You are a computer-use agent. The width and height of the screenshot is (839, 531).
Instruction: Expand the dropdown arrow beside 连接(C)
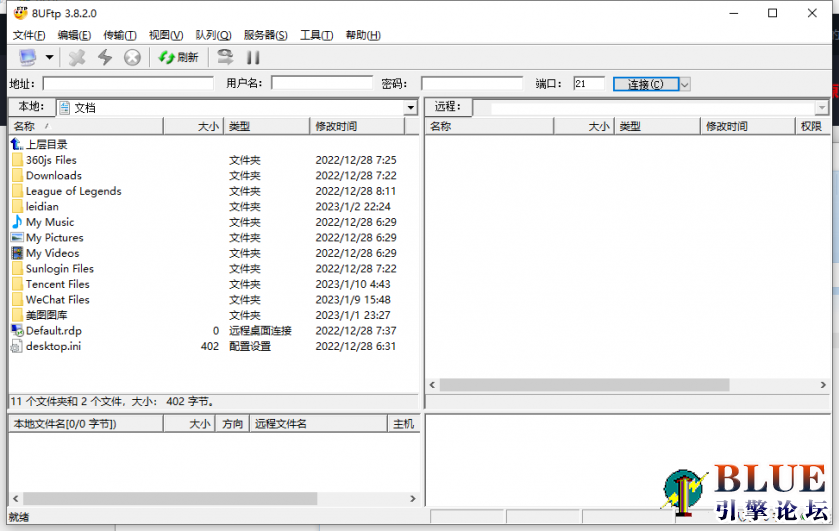[685, 84]
